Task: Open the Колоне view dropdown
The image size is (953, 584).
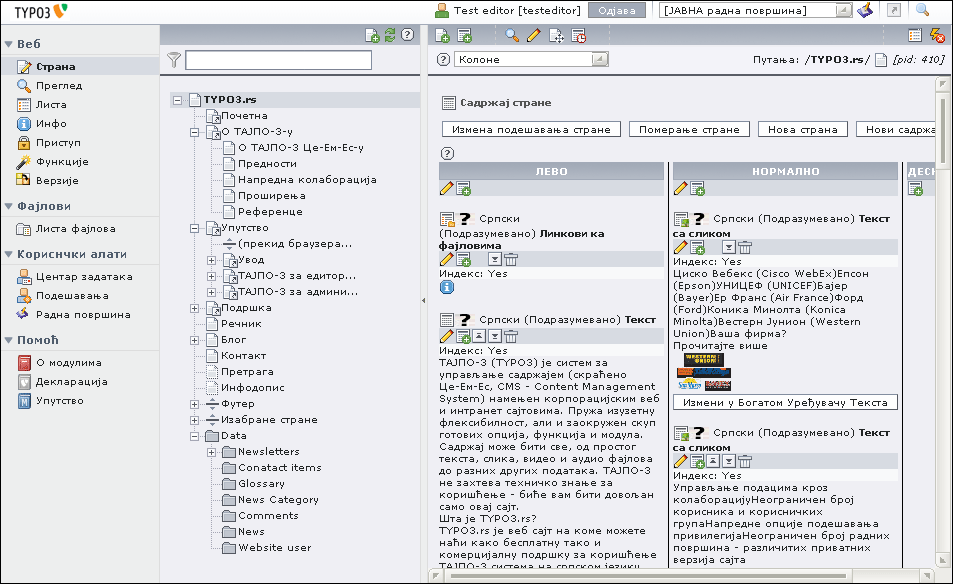Action: click(532, 59)
